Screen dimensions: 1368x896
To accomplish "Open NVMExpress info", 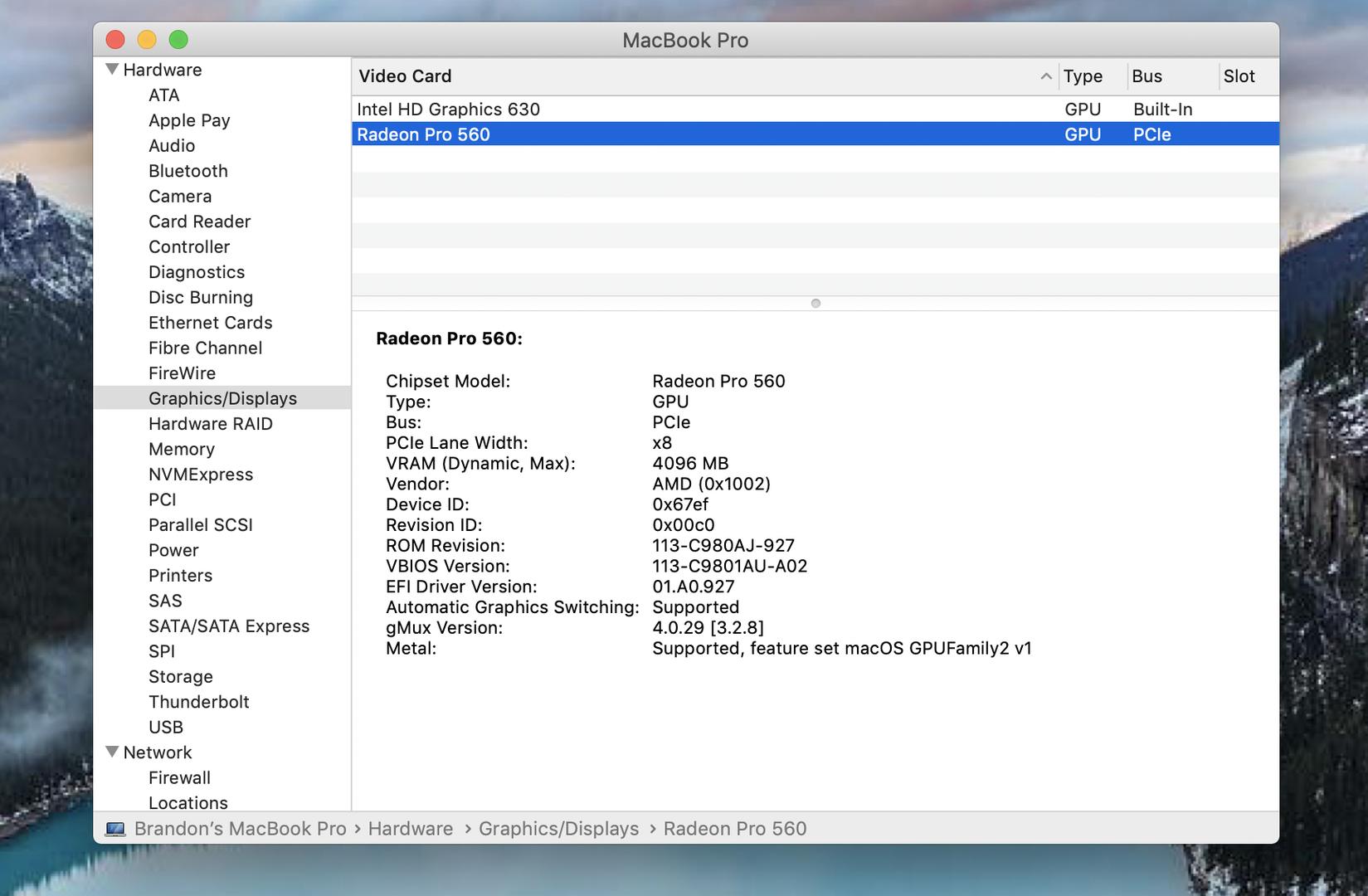I will click(201, 475).
